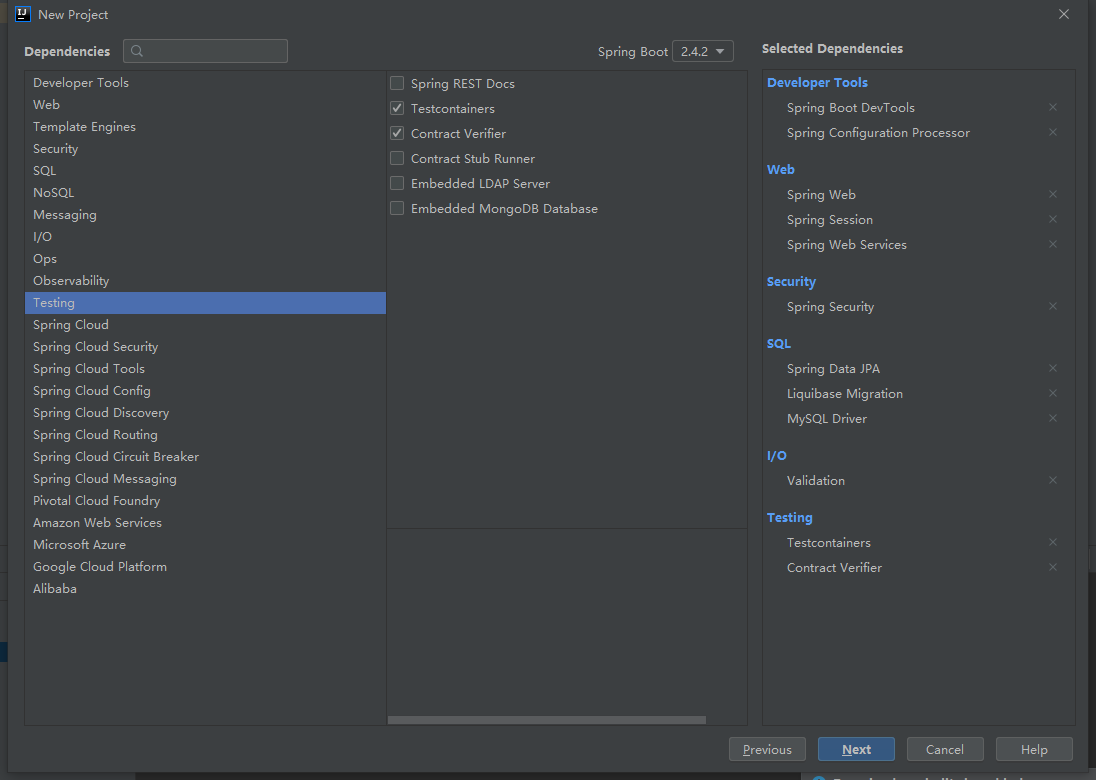Image resolution: width=1096 pixels, height=780 pixels.
Task: Select the Testing category
Action: tap(205, 303)
